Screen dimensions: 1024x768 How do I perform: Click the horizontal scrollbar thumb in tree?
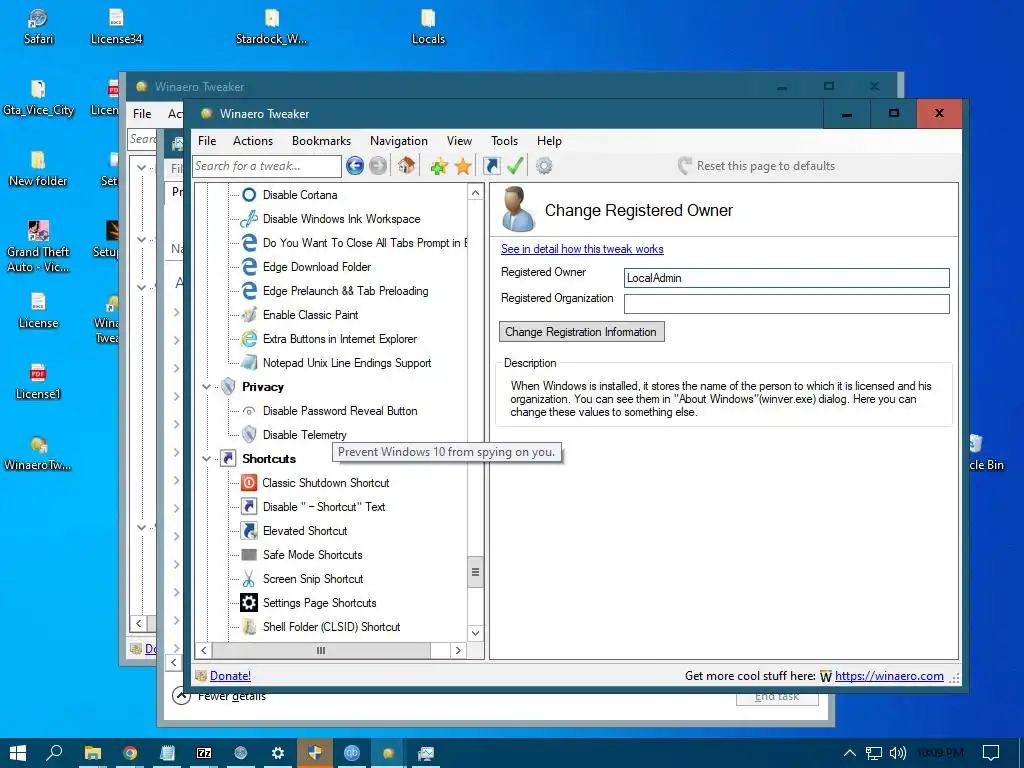tap(321, 650)
